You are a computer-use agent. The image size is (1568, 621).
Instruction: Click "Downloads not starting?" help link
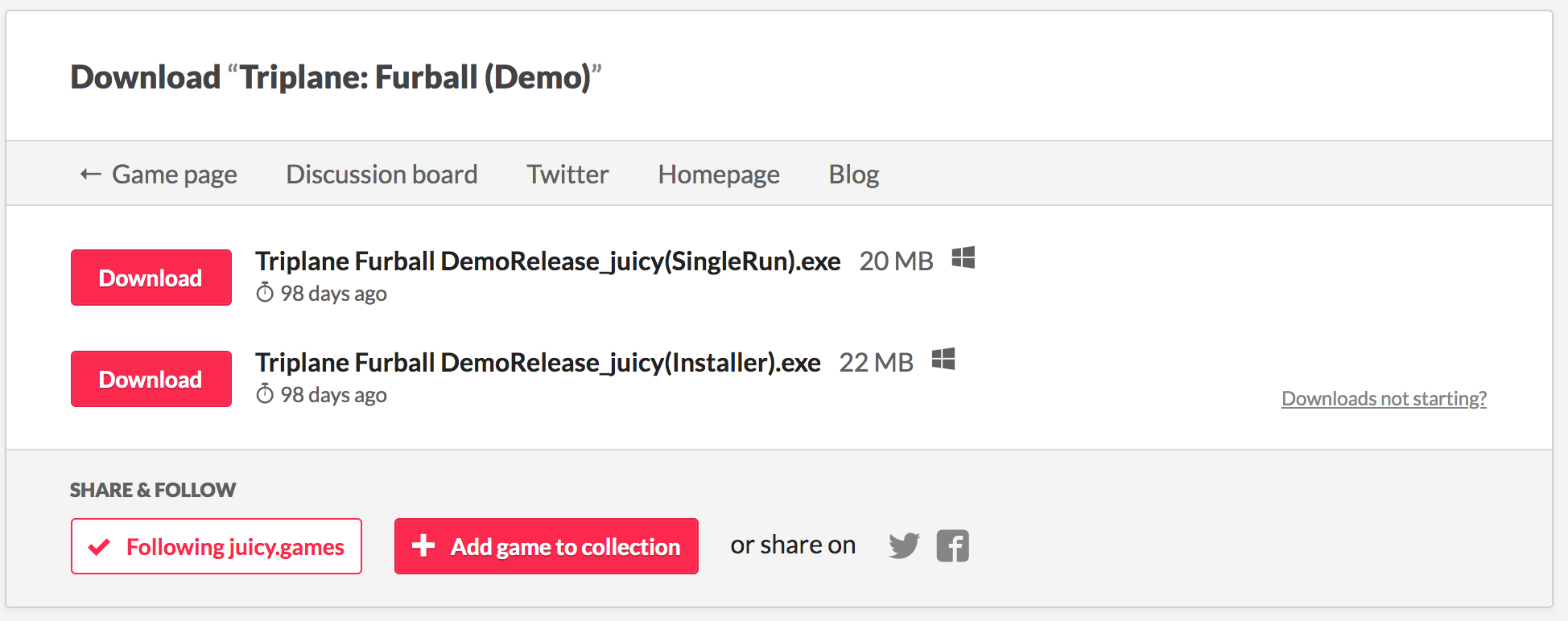click(x=1384, y=399)
